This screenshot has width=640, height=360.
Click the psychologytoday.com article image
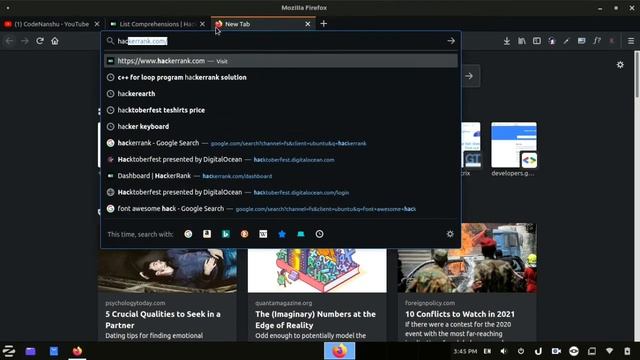167,271
